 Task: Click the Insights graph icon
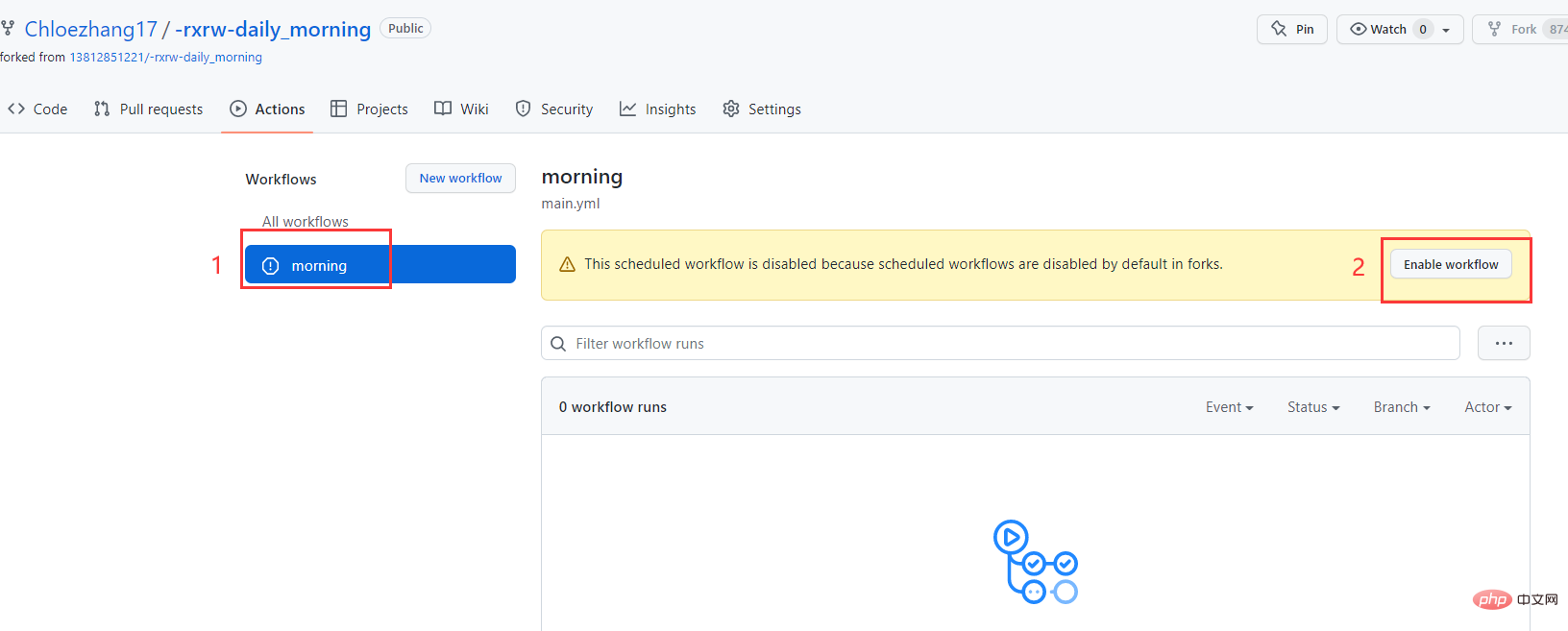coord(627,109)
